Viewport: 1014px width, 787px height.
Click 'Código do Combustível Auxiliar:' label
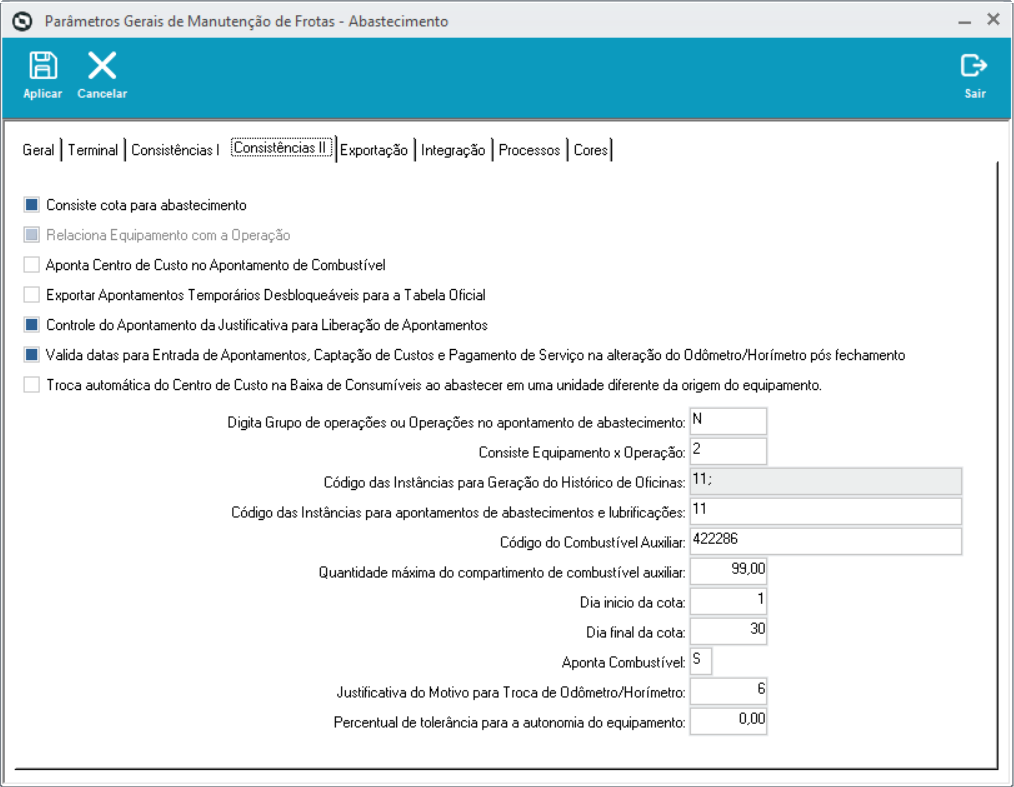point(592,543)
